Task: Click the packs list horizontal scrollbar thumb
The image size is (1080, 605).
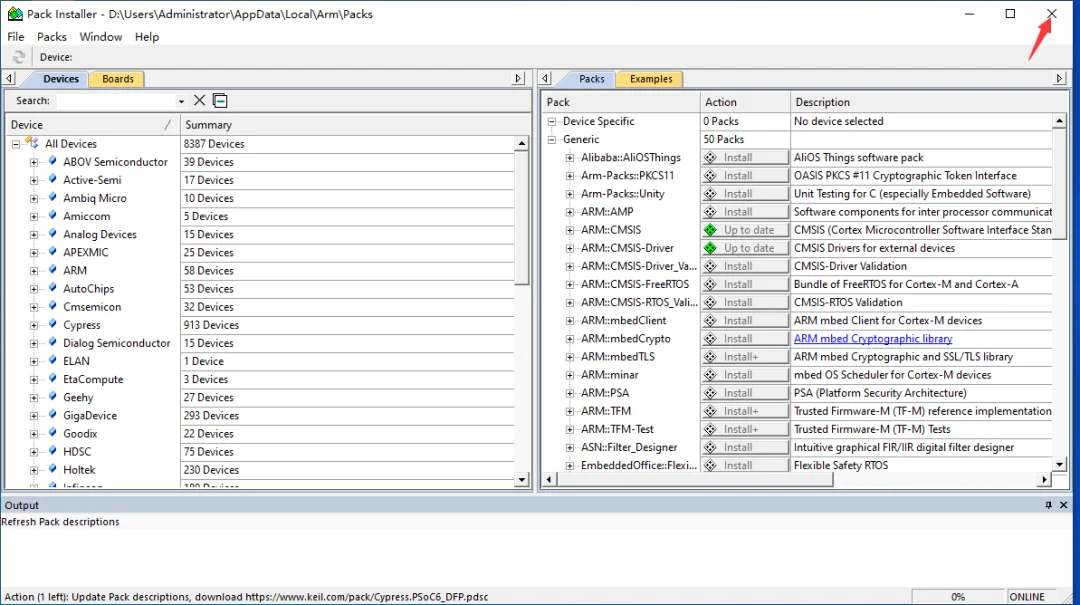Action: 694,480
